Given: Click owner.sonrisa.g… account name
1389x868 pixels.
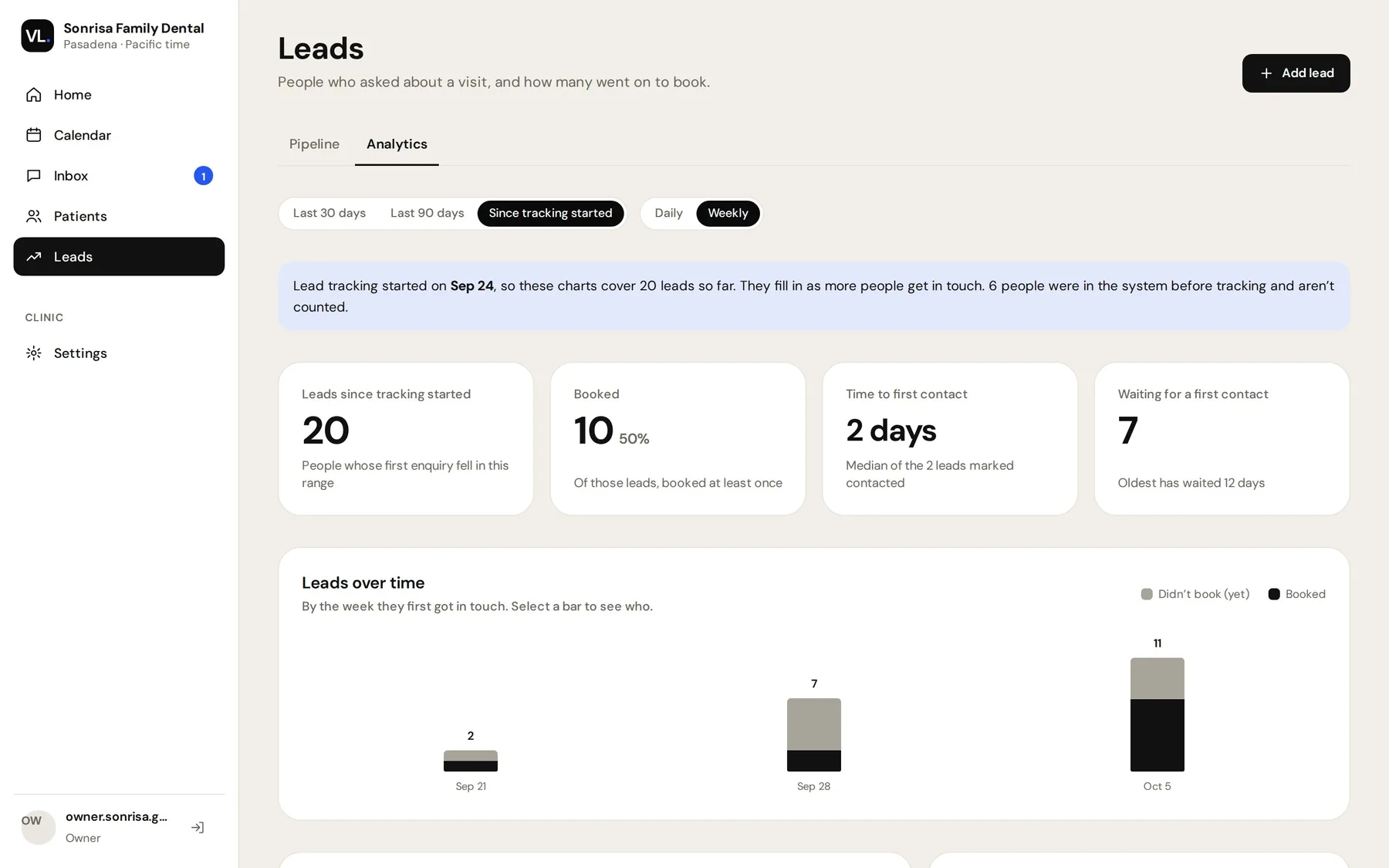Looking at the screenshot, I should point(117,816).
